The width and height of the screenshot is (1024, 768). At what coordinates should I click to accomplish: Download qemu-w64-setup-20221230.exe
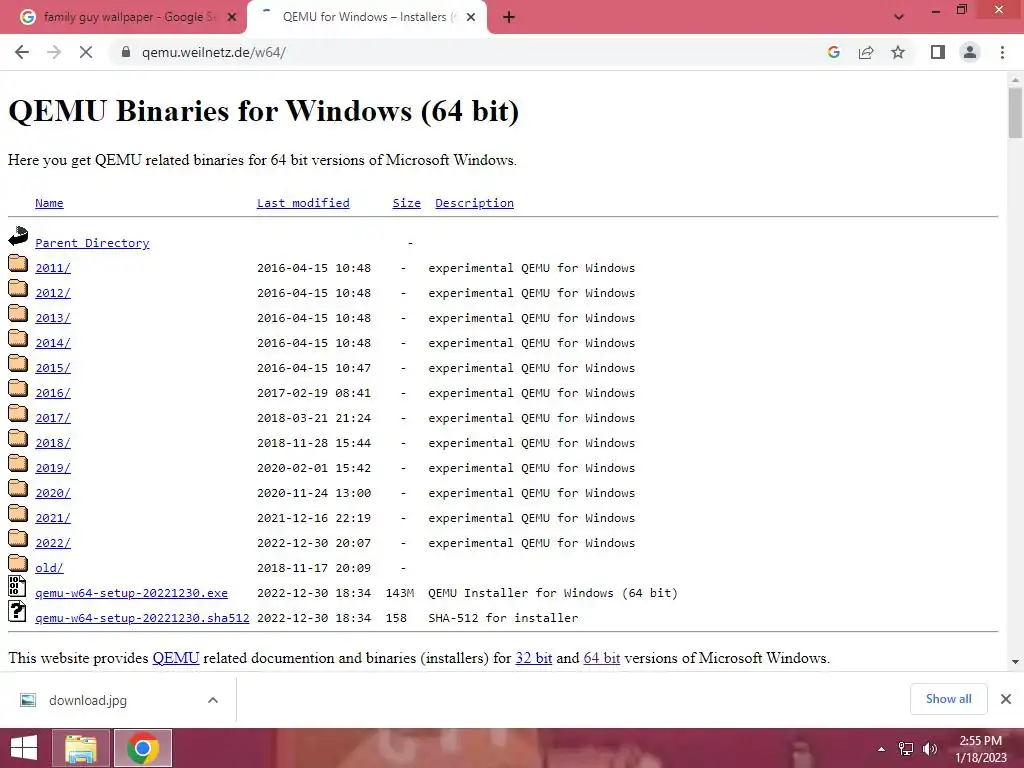coord(131,593)
